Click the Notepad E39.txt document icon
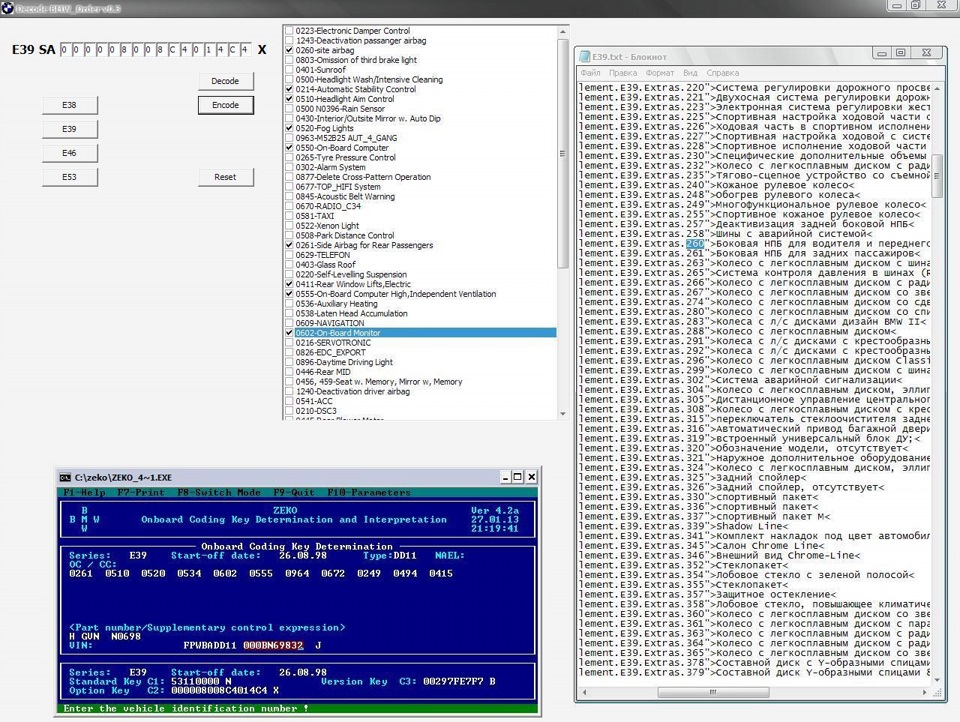The width and height of the screenshot is (960, 722). point(584,56)
